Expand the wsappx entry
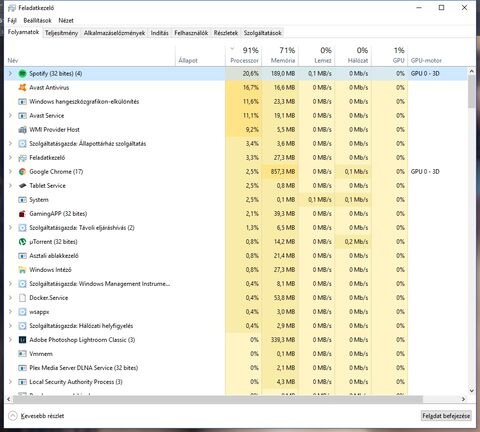Image resolution: width=480 pixels, height=432 pixels. click(10, 311)
